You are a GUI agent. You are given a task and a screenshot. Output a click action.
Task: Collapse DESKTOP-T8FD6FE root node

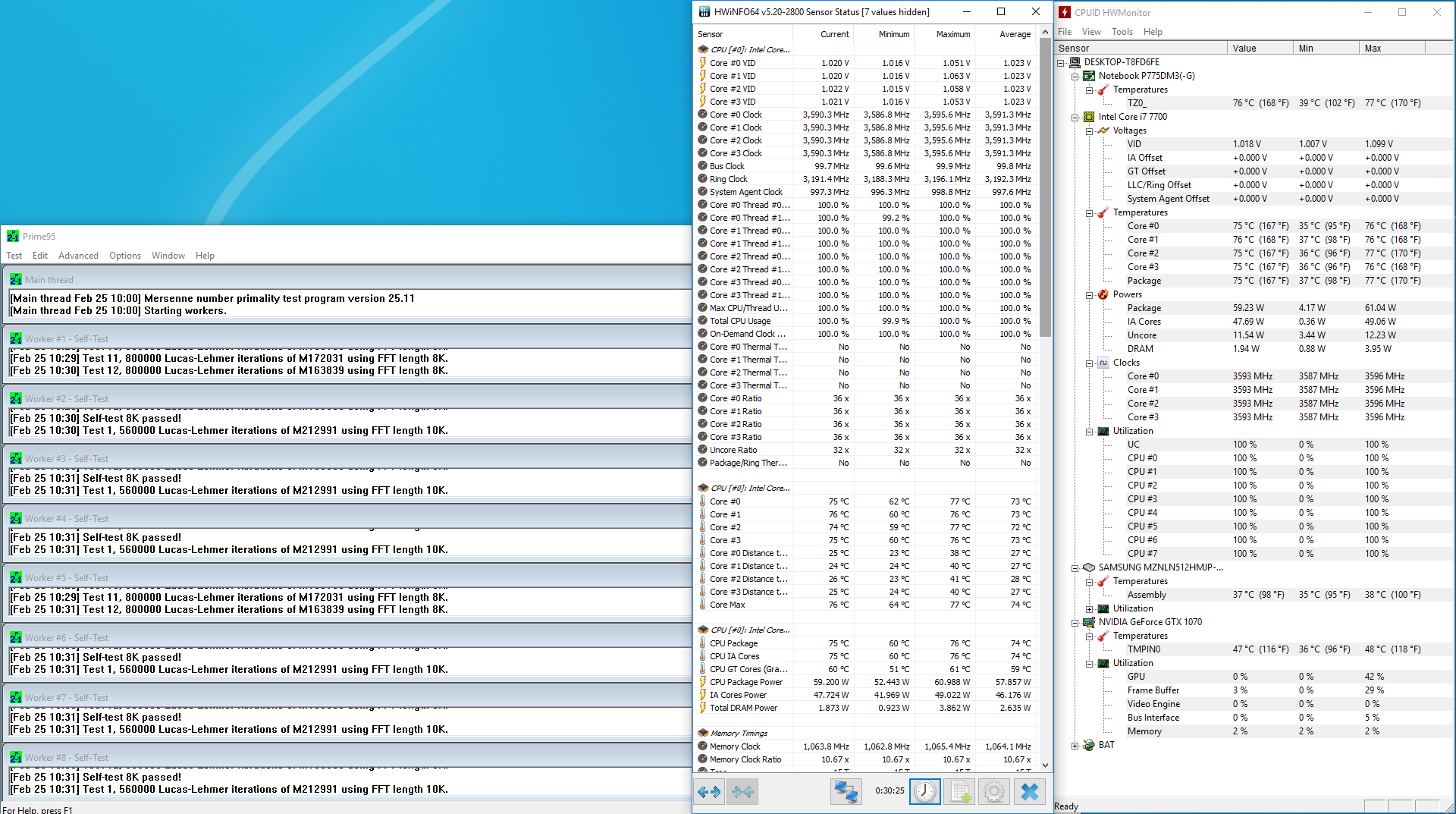[1061, 63]
